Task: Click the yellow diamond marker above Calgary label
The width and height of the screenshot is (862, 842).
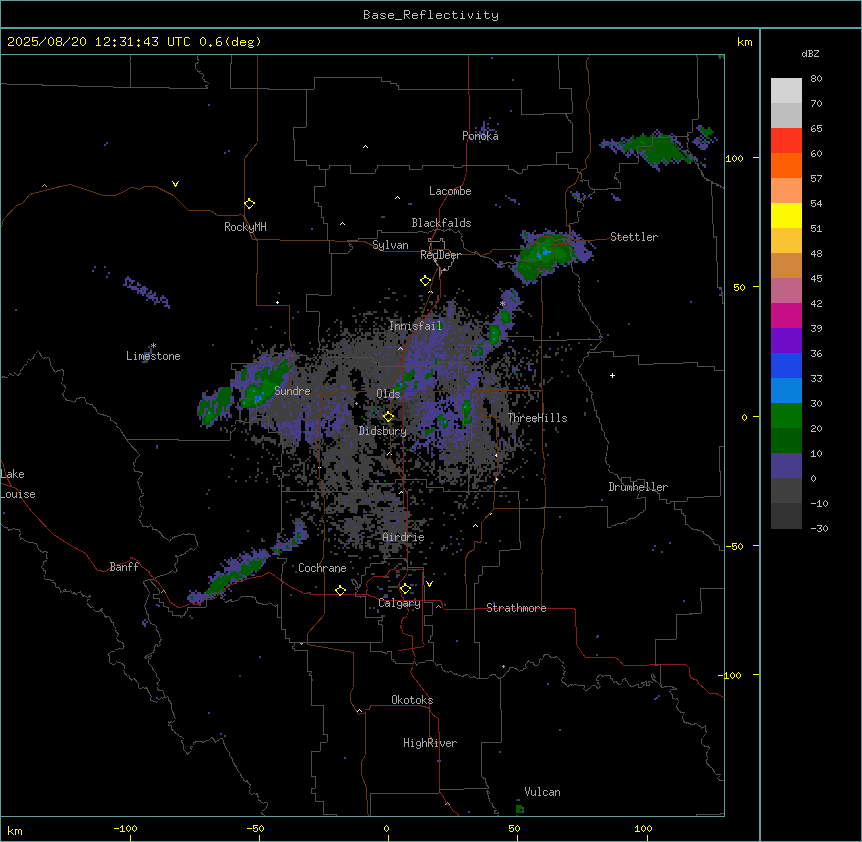Action: point(405,589)
